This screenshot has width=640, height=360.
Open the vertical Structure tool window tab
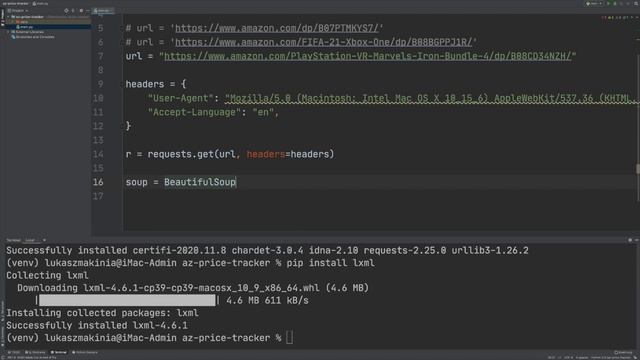pos(2,310)
